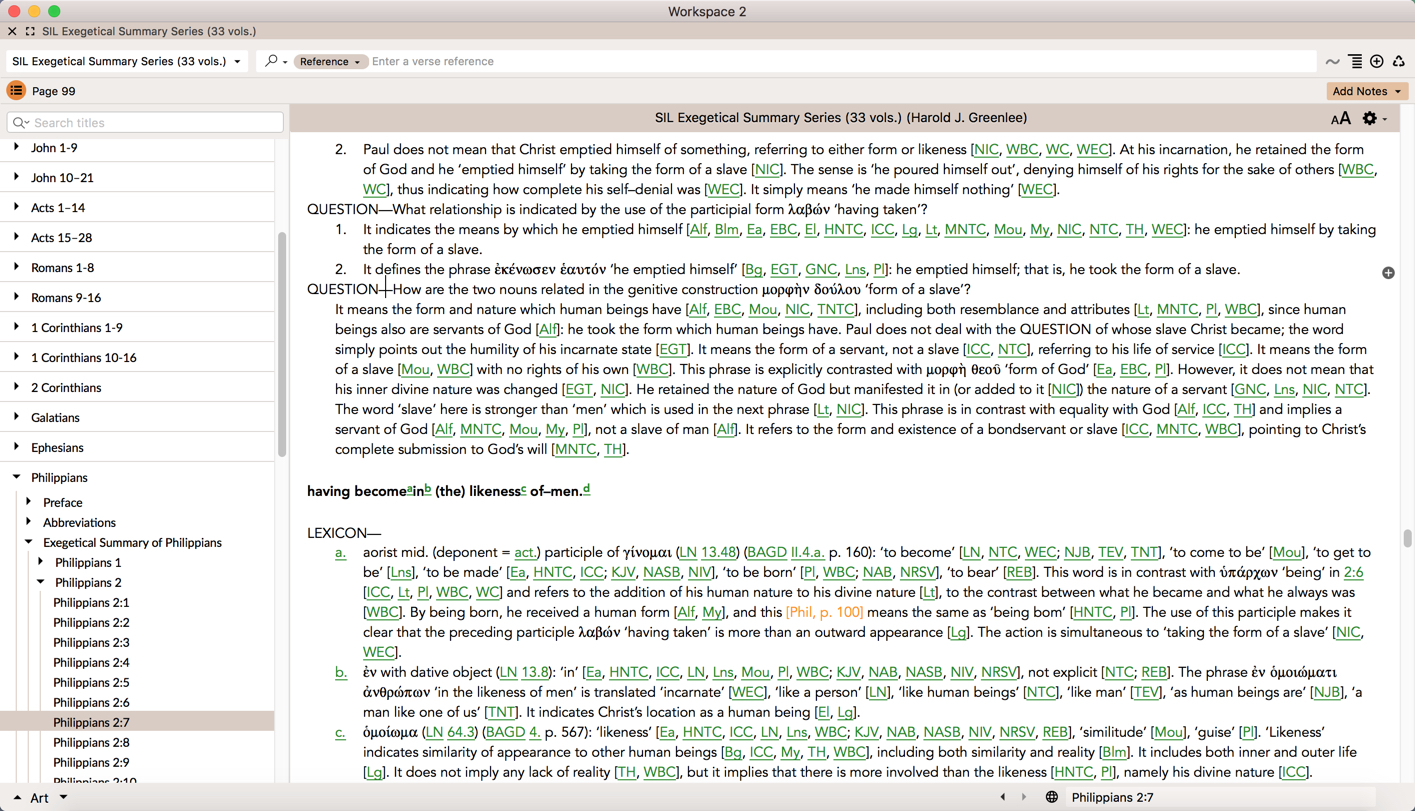The height and width of the screenshot is (811, 1415).
Task: Expand Acts 1–14 entry
Action: (17, 208)
